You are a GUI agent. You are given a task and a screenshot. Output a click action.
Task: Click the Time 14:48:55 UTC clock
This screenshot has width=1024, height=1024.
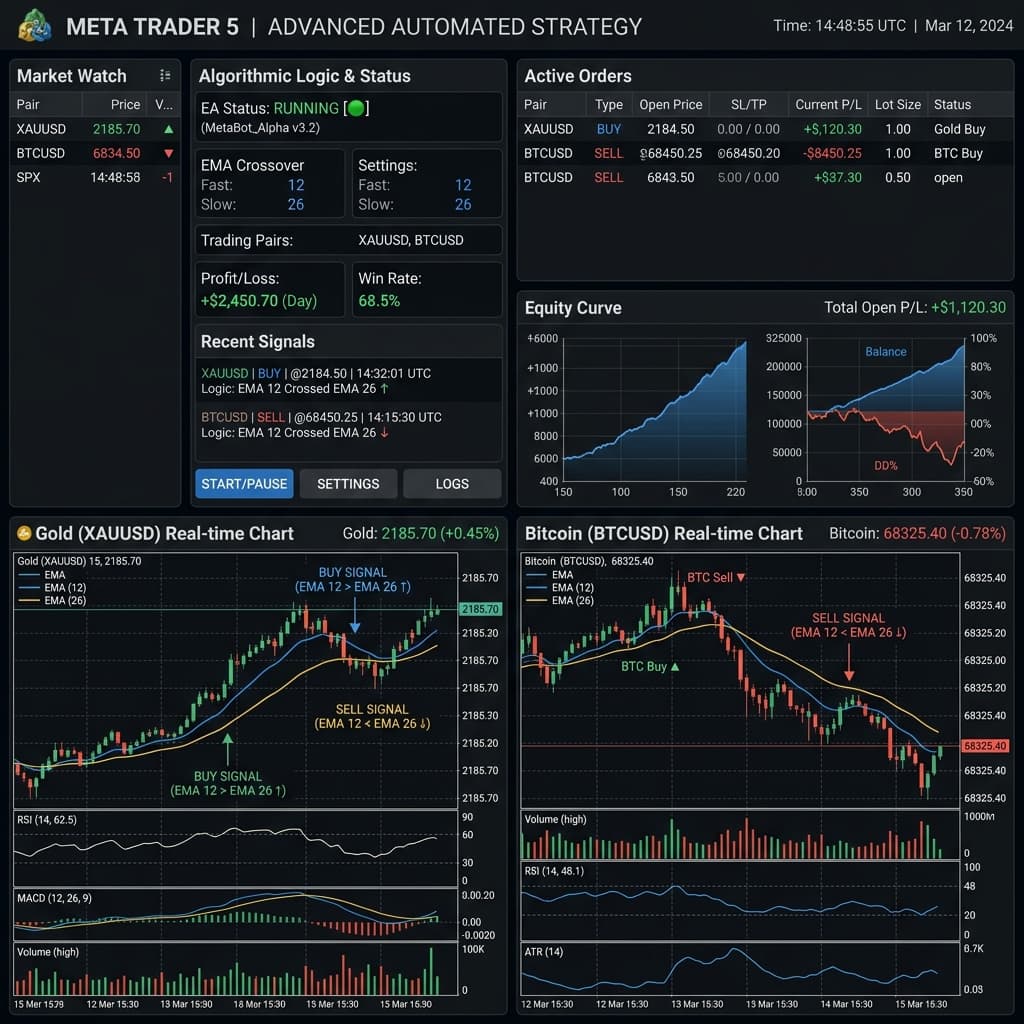tap(839, 25)
